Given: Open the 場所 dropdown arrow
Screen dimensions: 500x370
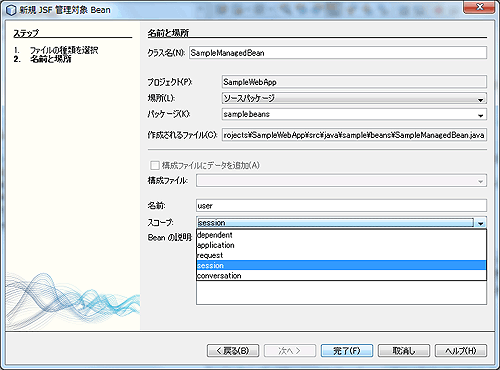Looking at the screenshot, I should (x=480, y=99).
